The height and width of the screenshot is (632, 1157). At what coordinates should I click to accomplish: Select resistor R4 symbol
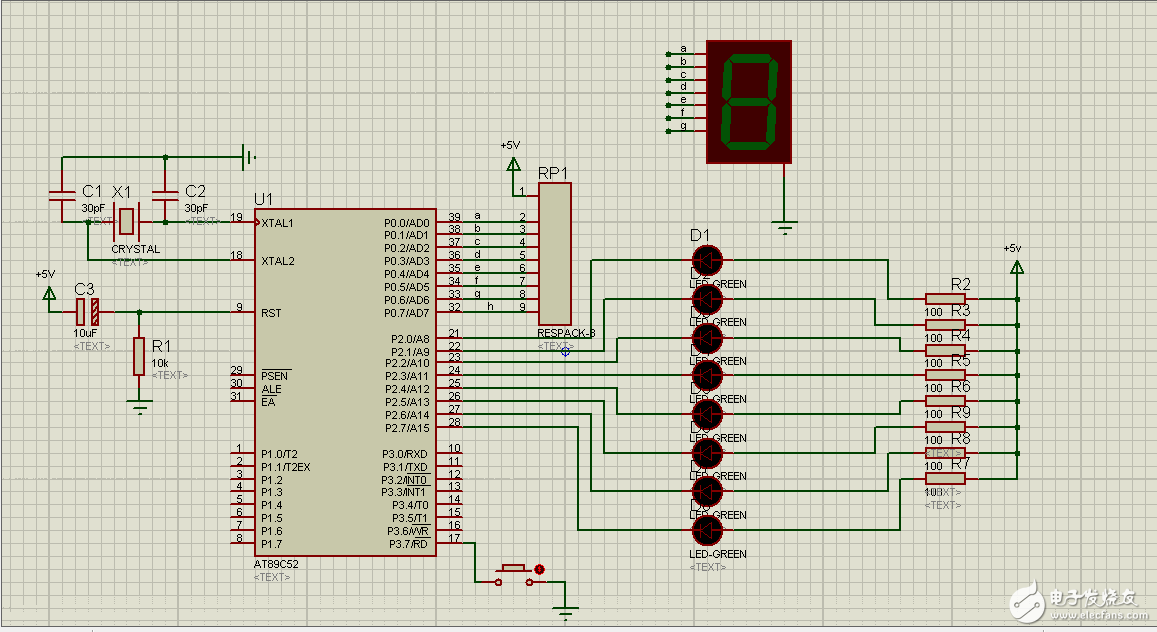tap(945, 350)
